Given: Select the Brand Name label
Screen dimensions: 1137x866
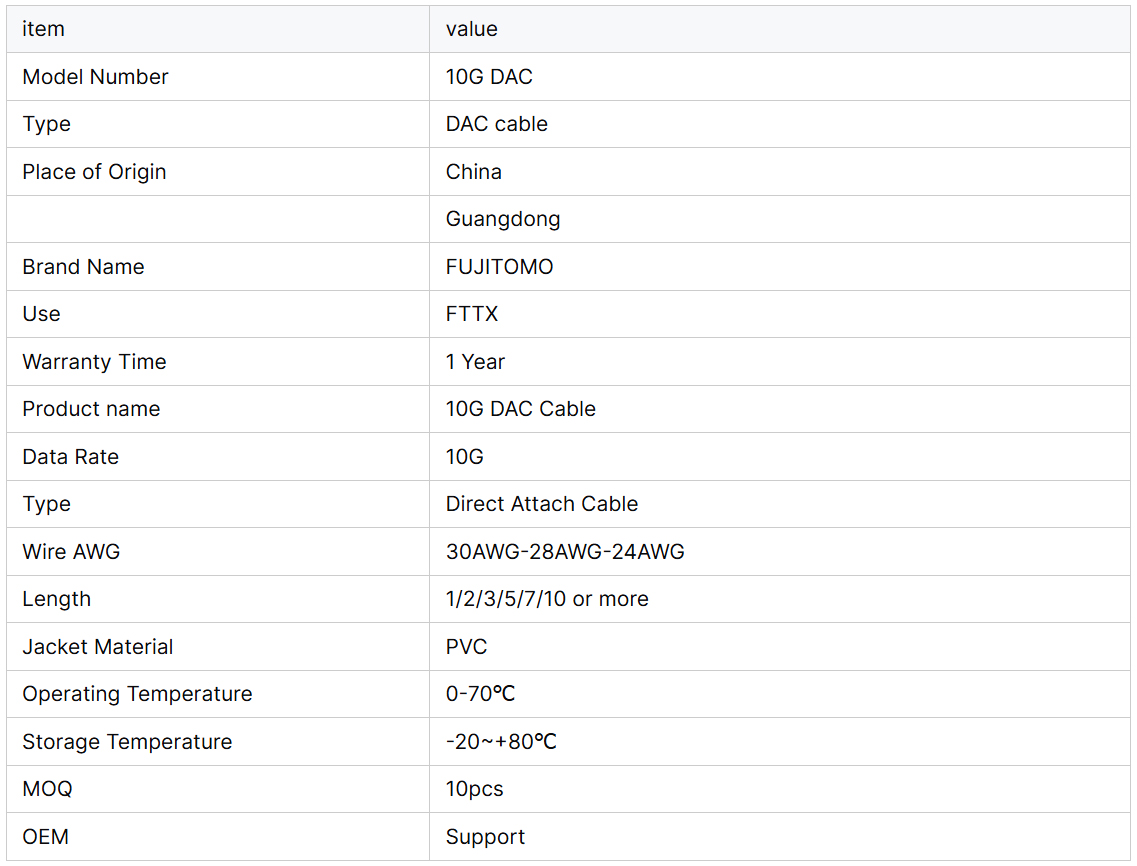Looking at the screenshot, I should click(84, 267).
